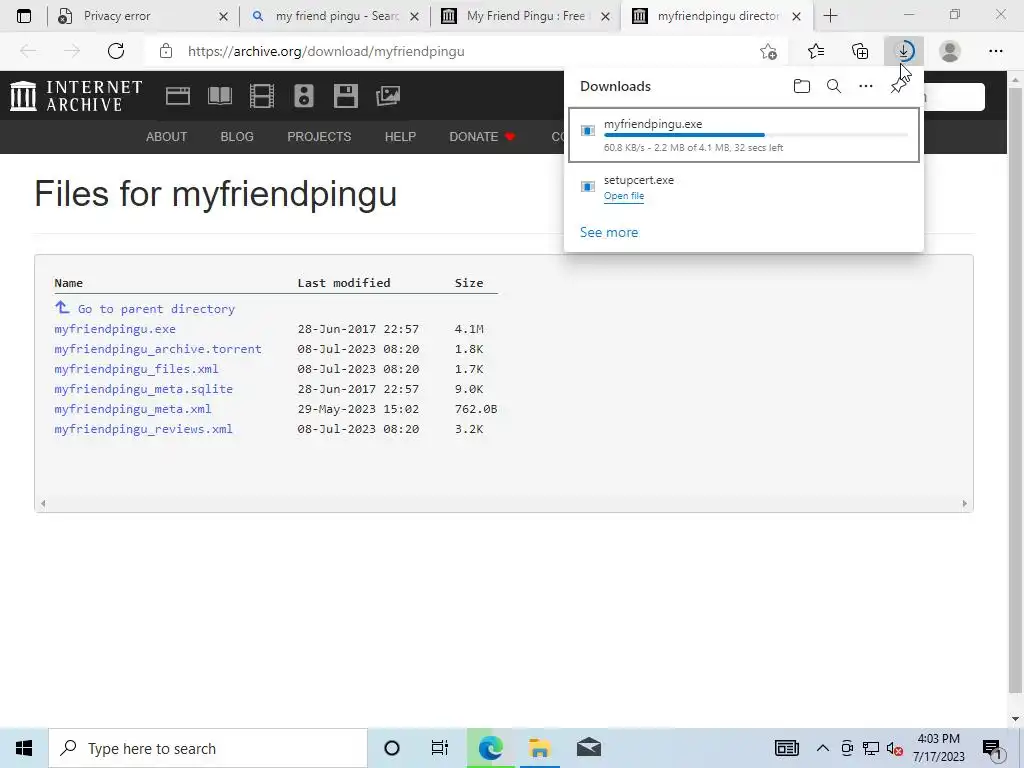Viewport: 1024px width, 768px height.
Task: Open the PROJECTS menu item
Action: click(x=319, y=136)
